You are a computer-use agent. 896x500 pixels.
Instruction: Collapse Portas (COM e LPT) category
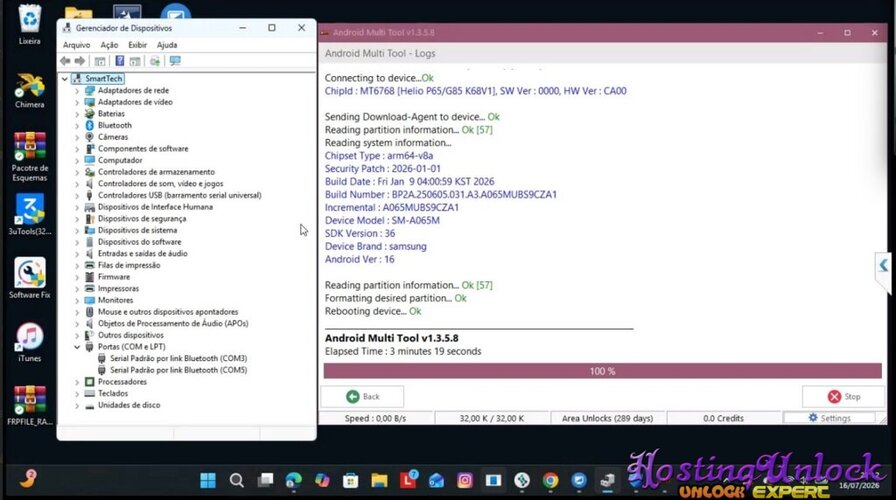pos(77,347)
